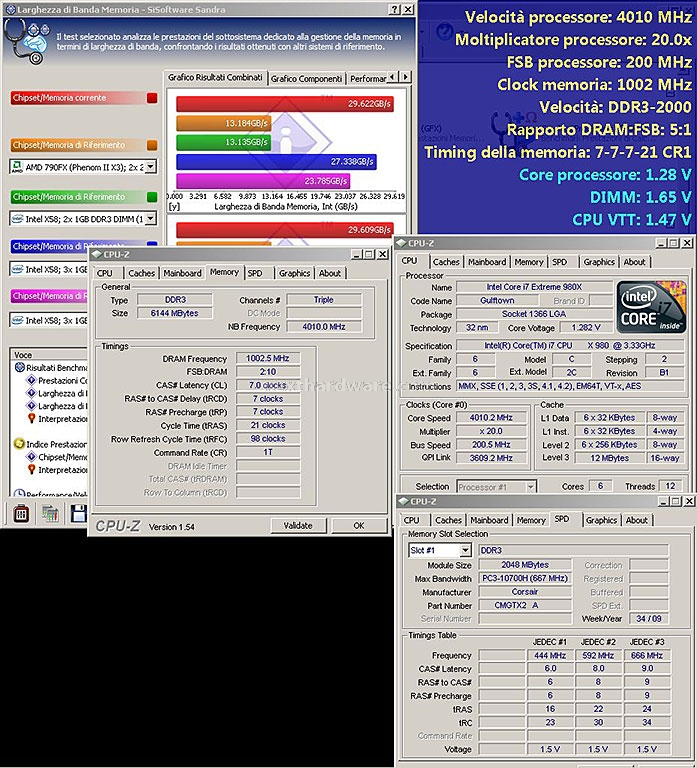
Task: Click the red color swatch for Chipset/Memoria corrente
Action: [x=152, y=98]
